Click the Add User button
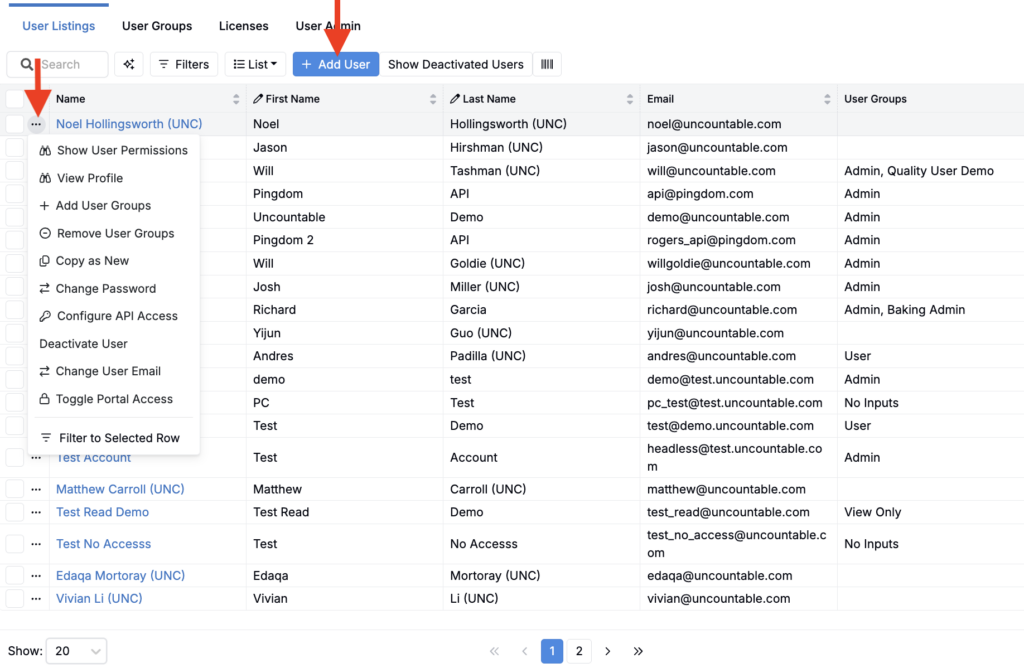Image resolution: width=1024 pixels, height=668 pixels. click(x=336, y=64)
